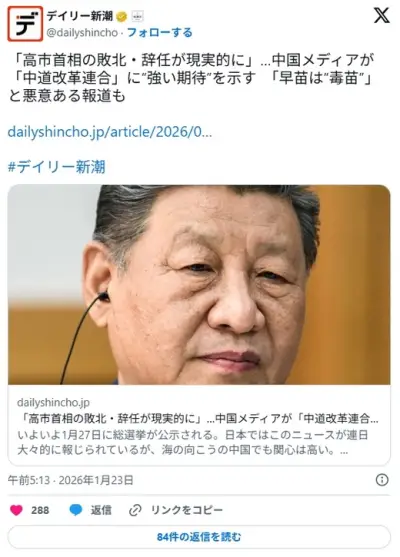This screenshot has width=400, height=557.
Task: Click the X logo icon
Action: [x=382, y=16]
